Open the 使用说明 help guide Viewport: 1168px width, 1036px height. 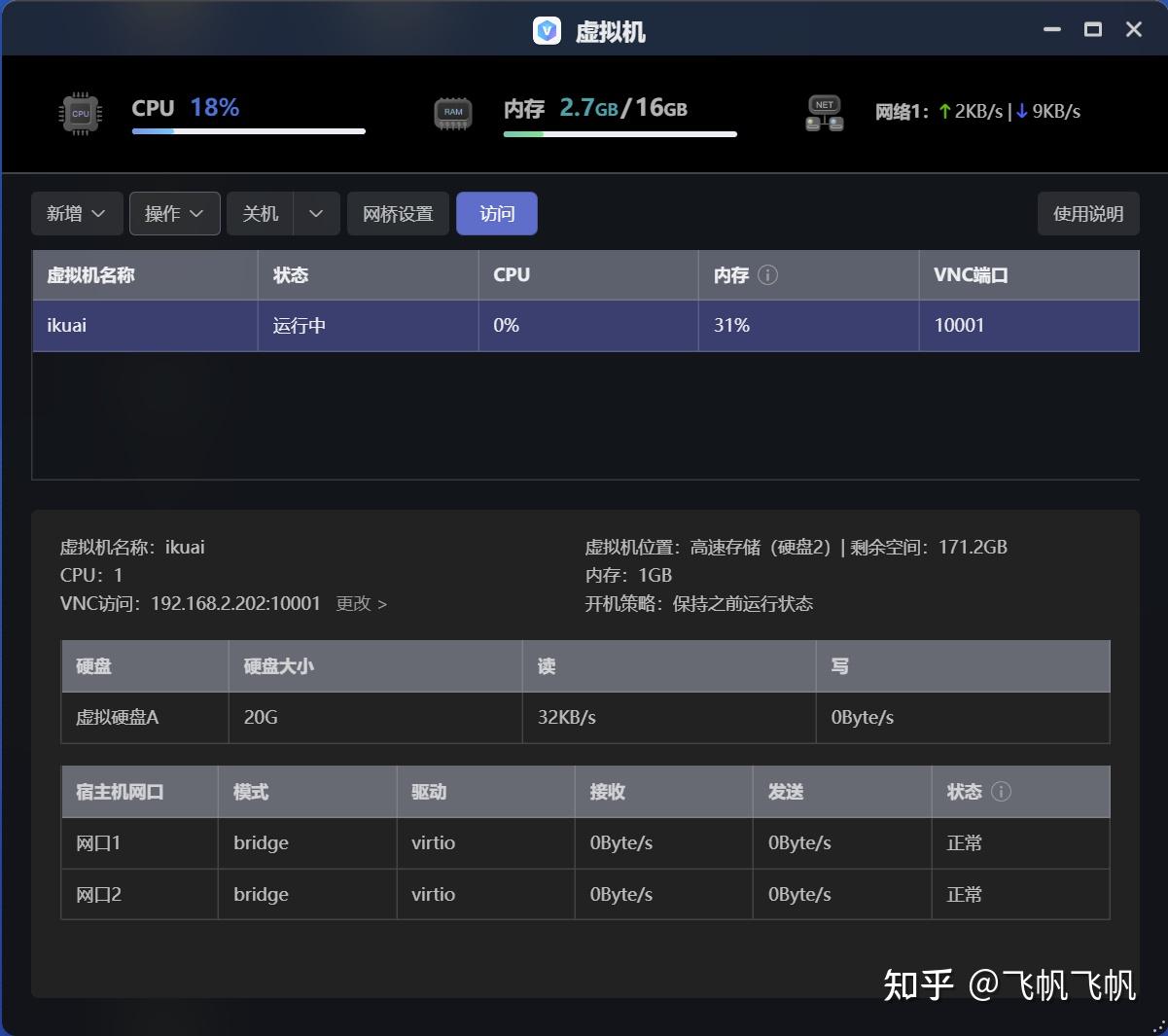click(1088, 213)
